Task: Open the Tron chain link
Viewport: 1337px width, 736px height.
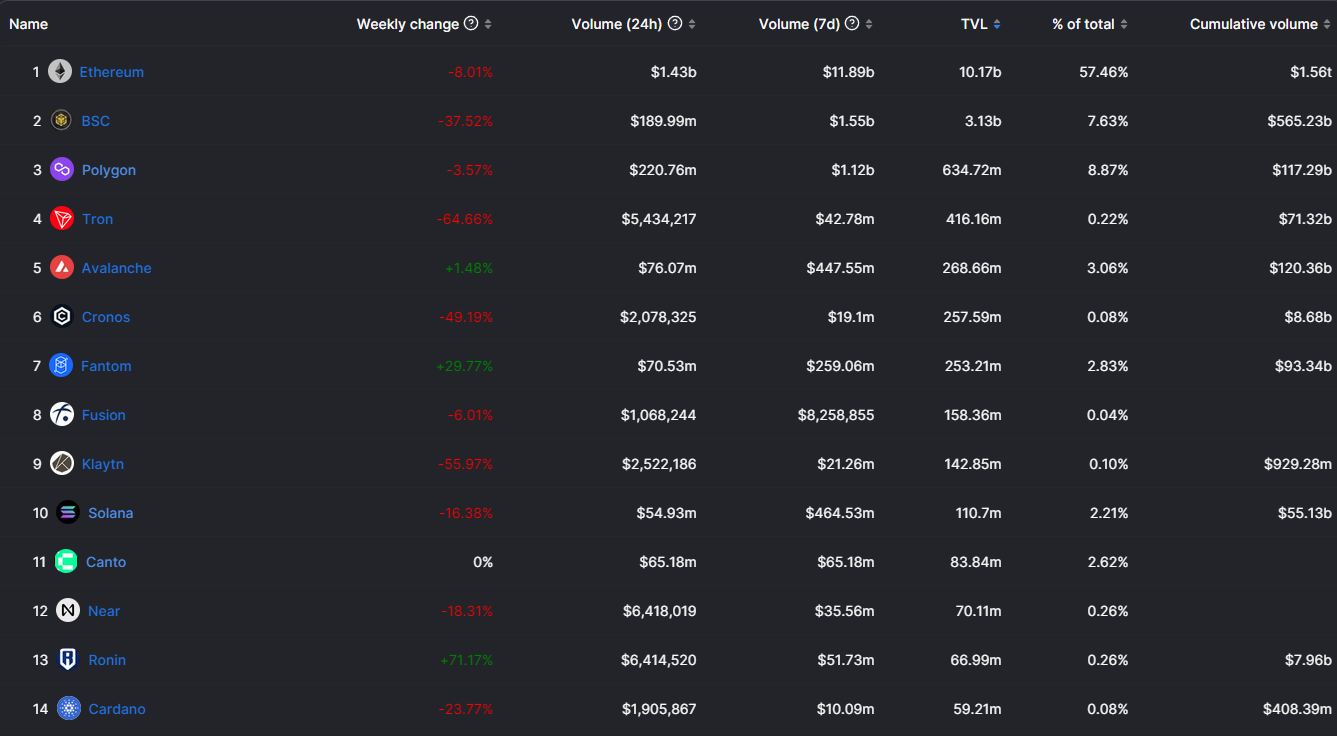Action: (x=98, y=219)
